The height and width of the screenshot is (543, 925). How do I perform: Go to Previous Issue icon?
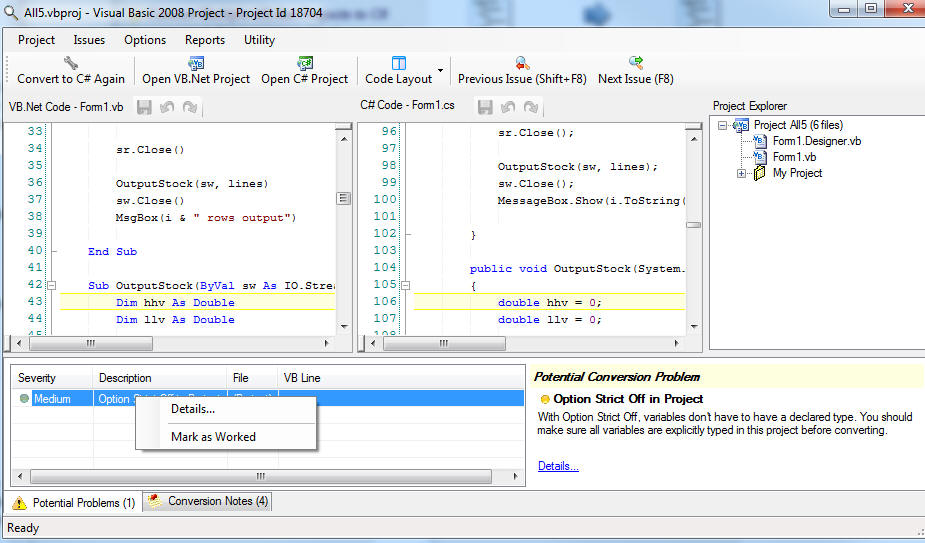(x=521, y=62)
